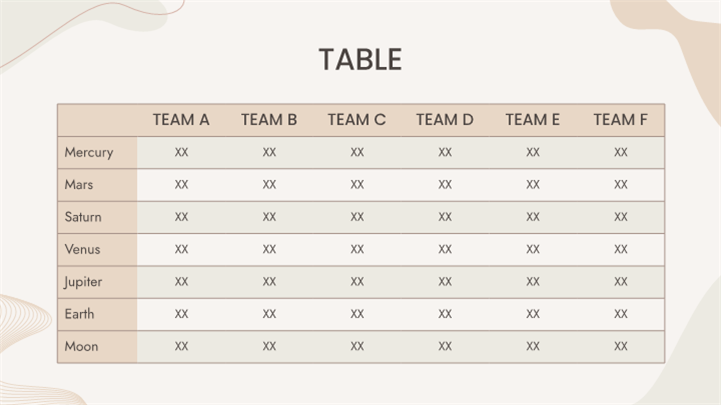Select the Mars row label
This screenshot has height=405, width=721.
(x=79, y=185)
